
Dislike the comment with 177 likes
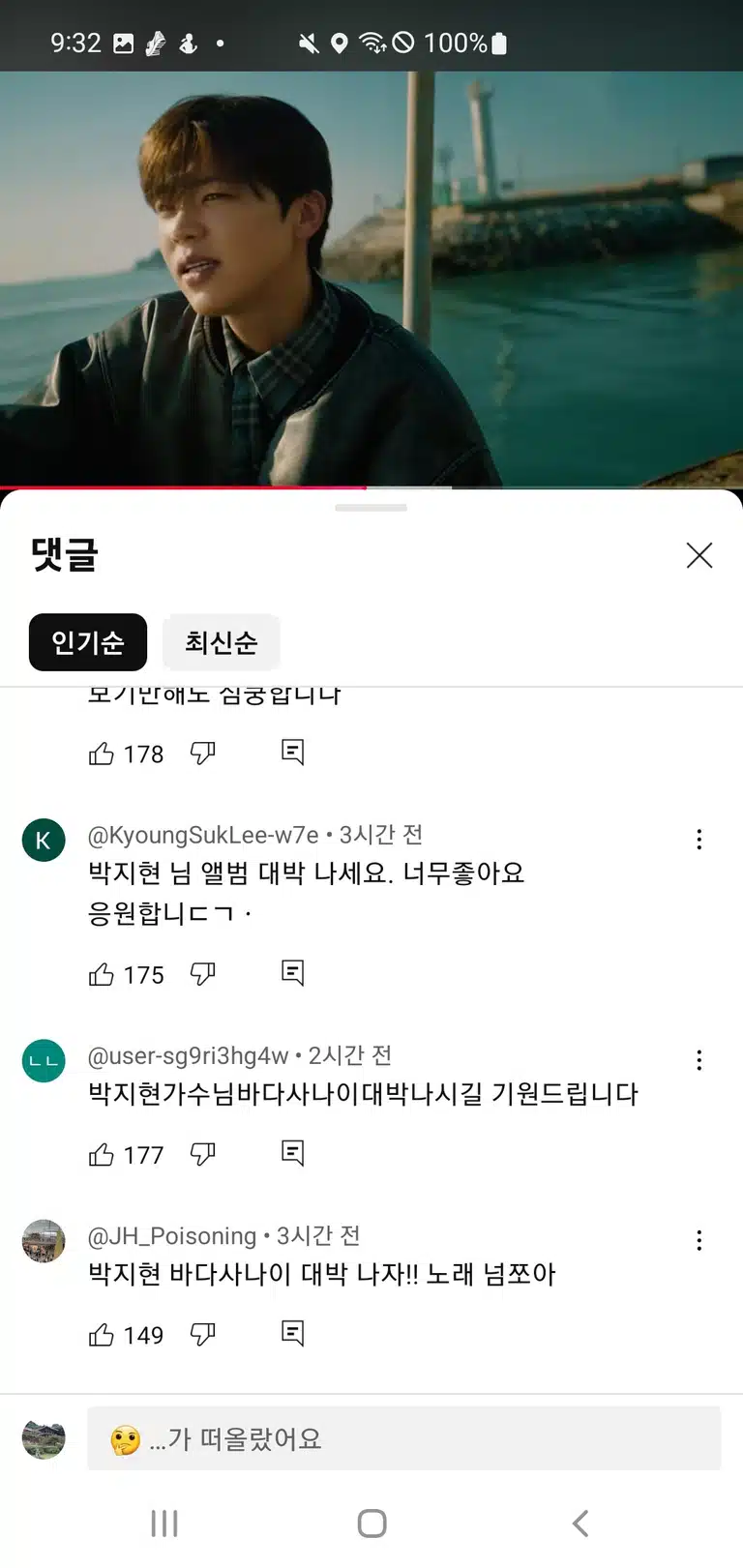202,1154
